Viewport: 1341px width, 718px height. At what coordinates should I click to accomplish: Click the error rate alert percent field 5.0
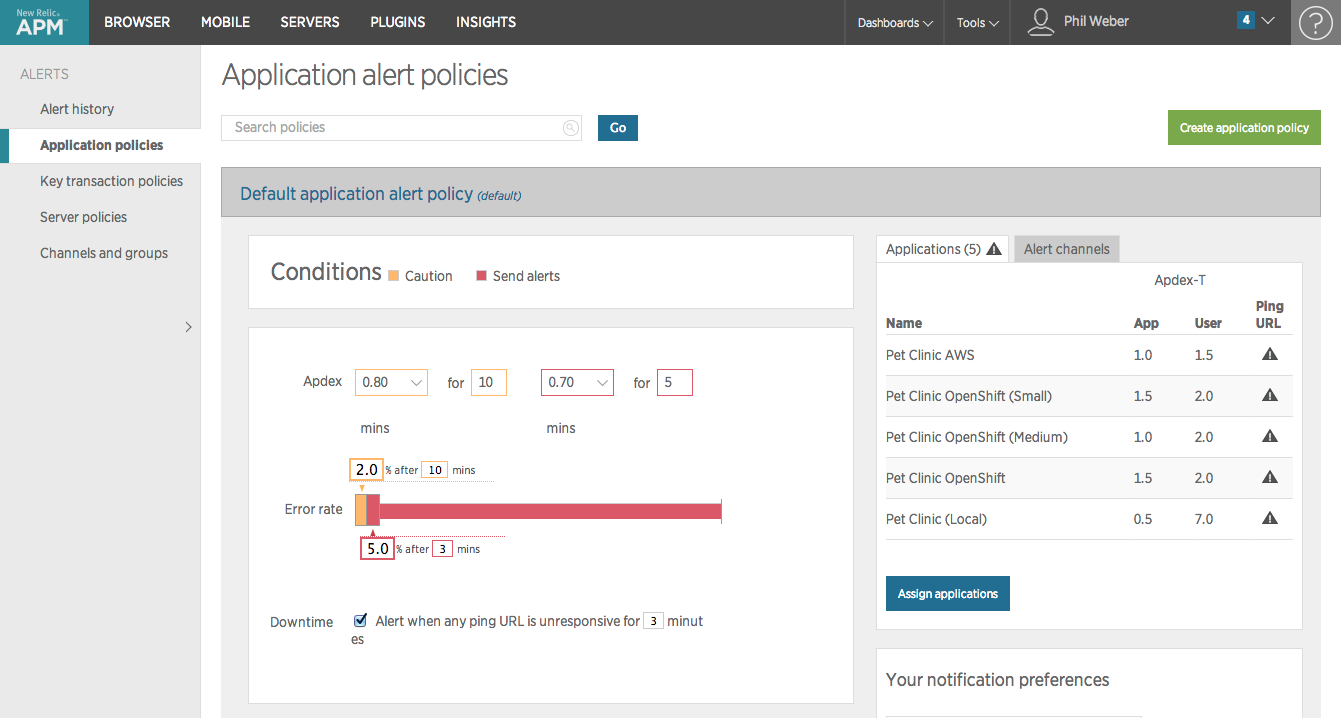pyautogui.click(x=377, y=548)
